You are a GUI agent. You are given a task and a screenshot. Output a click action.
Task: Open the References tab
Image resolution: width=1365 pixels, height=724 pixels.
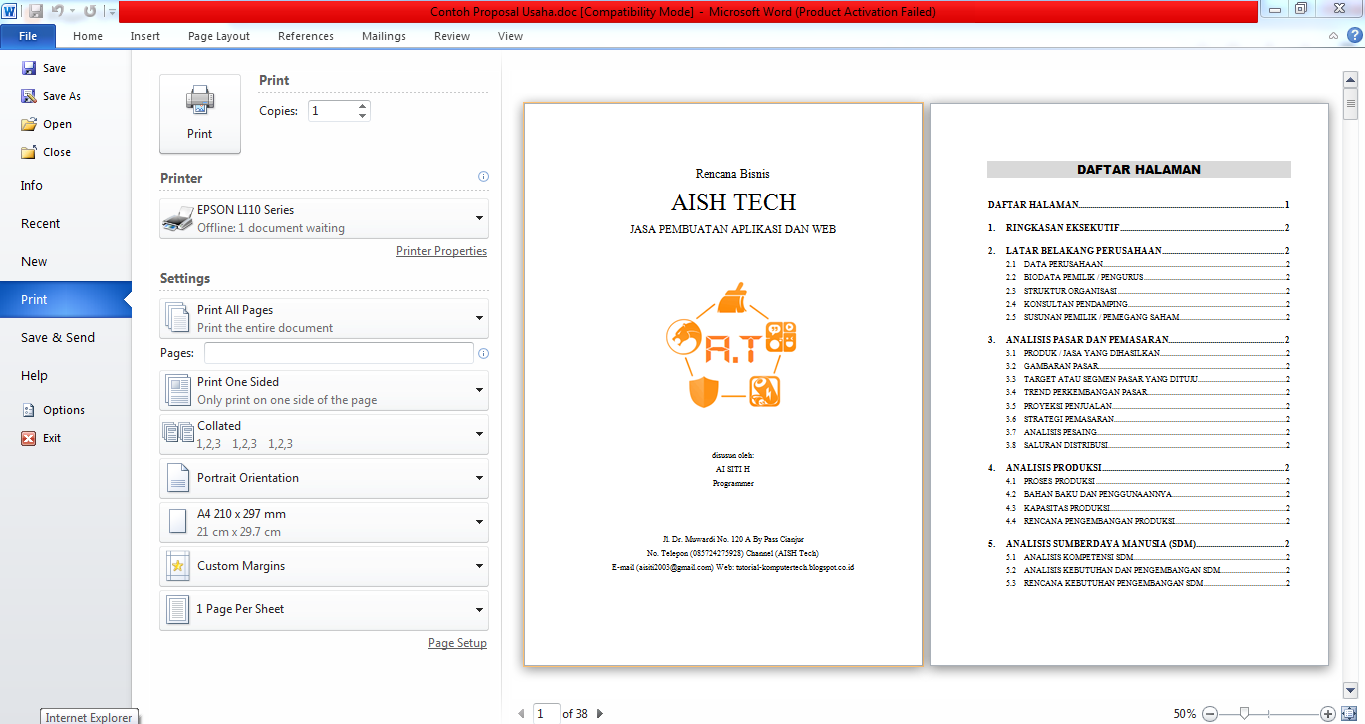[306, 36]
